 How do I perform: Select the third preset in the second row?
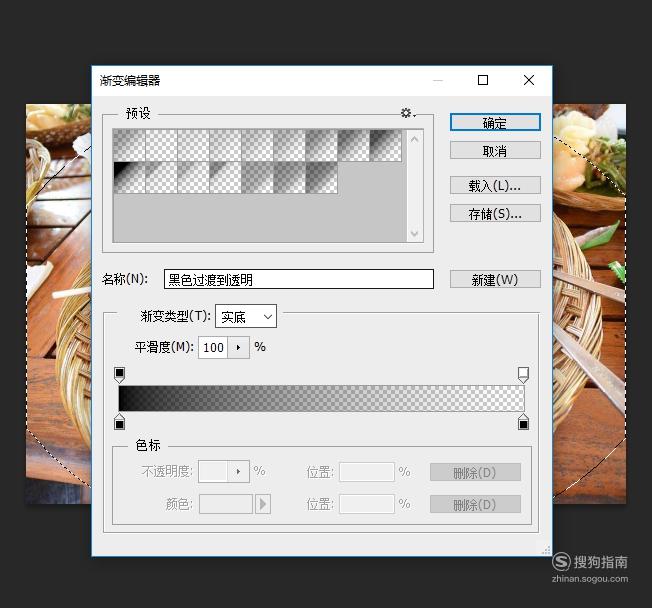(193, 178)
